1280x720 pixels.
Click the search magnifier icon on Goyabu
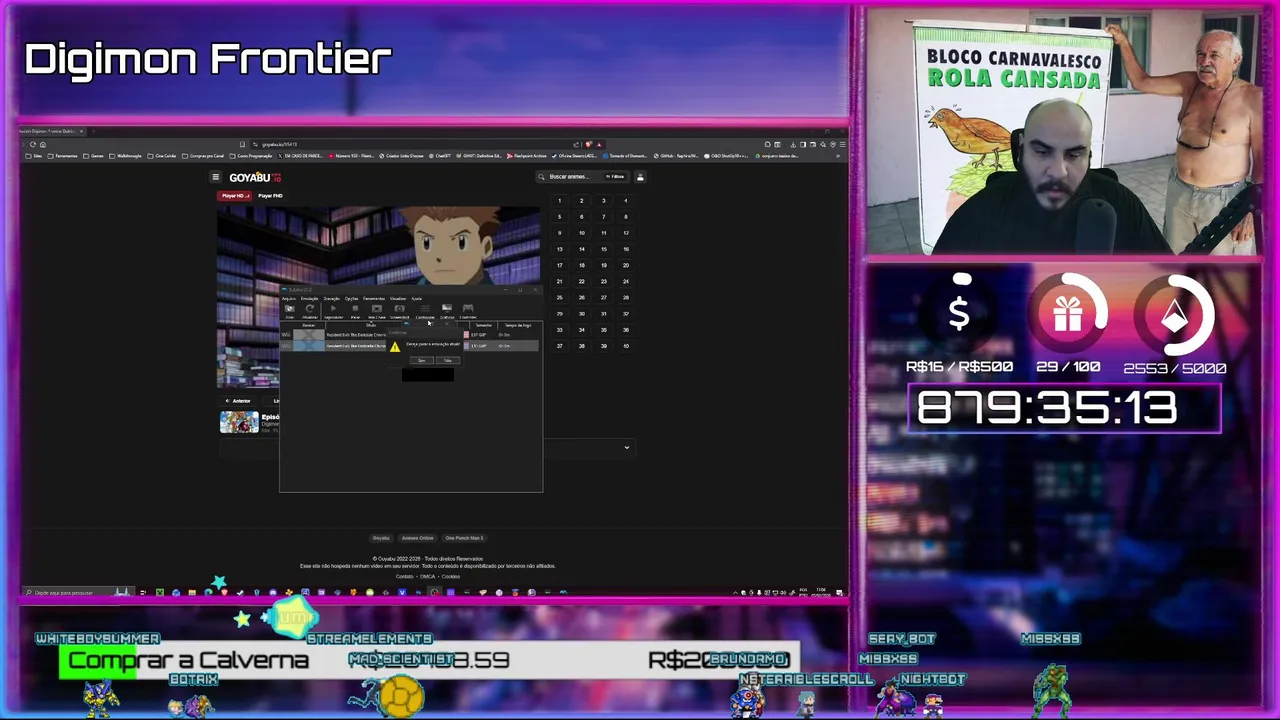tap(541, 177)
